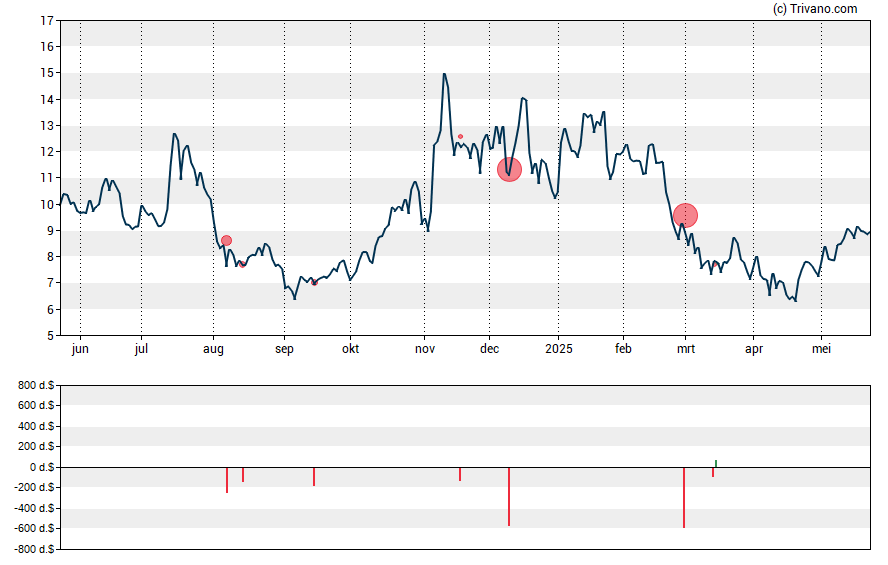Click the first red bar in August

click(227, 480)
